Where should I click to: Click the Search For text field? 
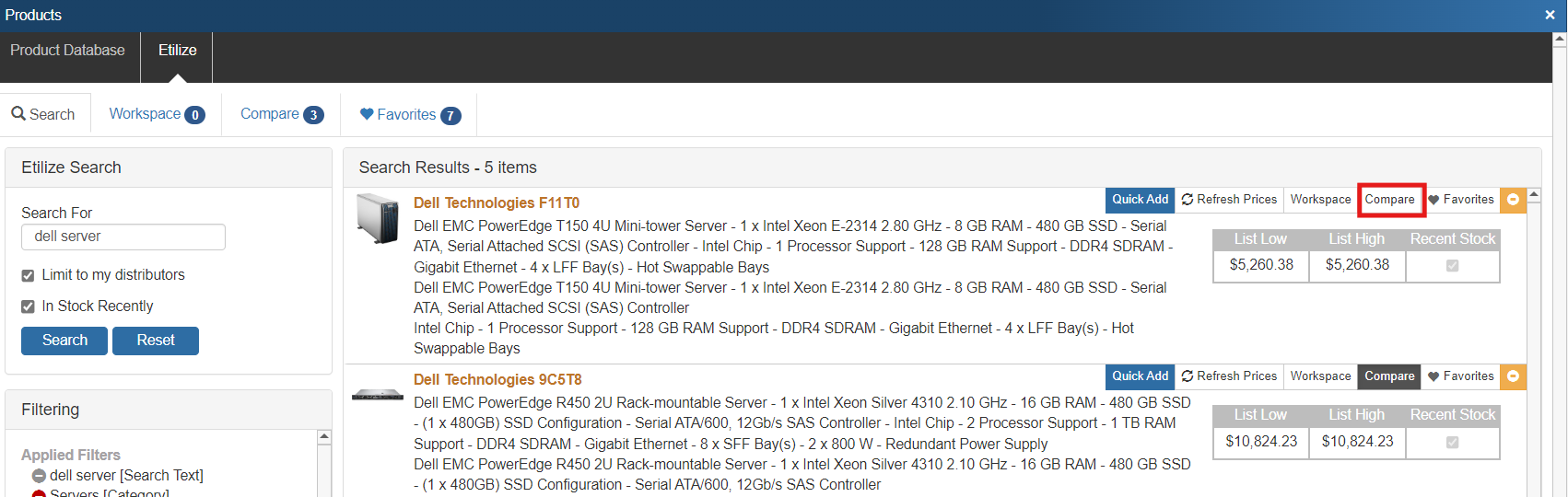coord(123,237)
